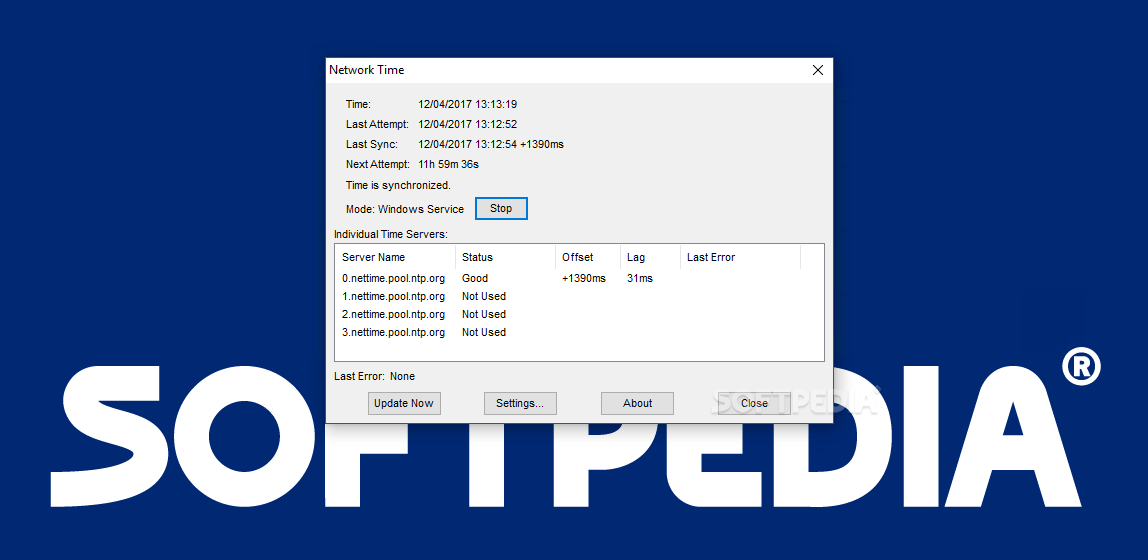
Task: Click the Network Time window title
Action: (x=367, y=70)
